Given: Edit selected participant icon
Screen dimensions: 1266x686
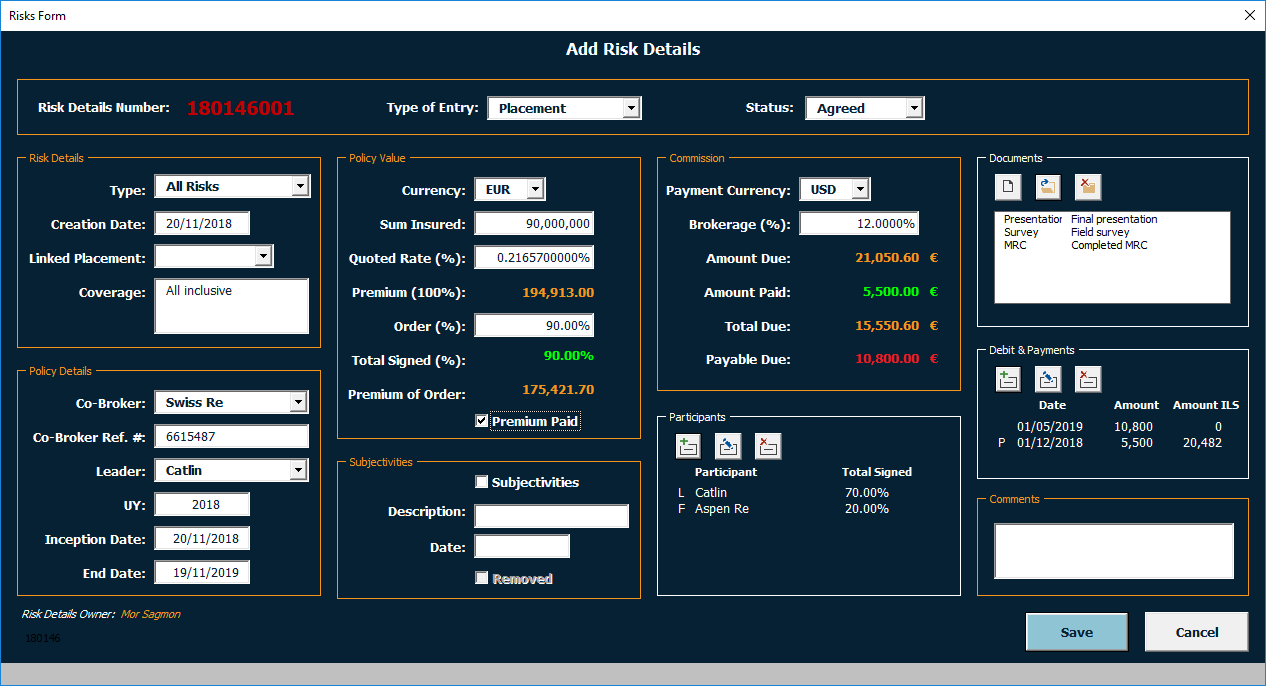Looking at the screenshot, I should (x=728, y=446).
